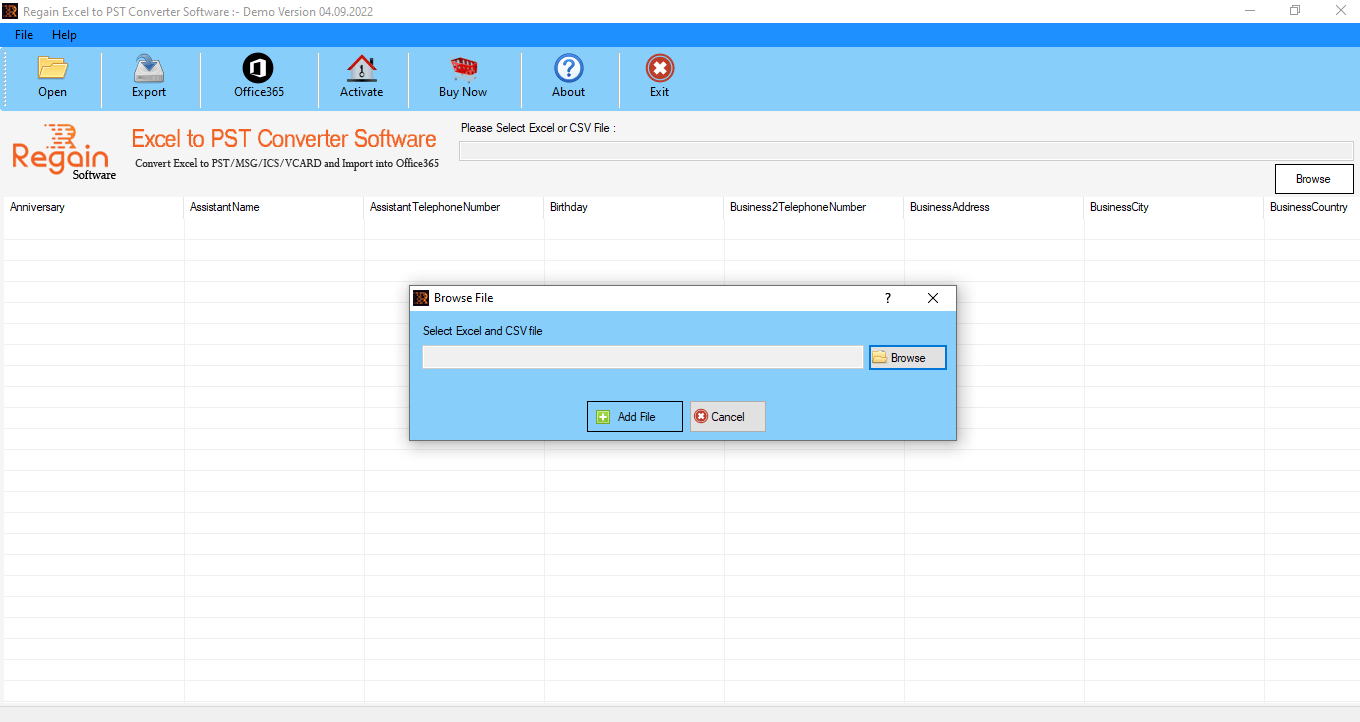Exit the application using the Exit icon
Image resolution: width=1360 pixels, height=722 pixels.
[659, 78]
